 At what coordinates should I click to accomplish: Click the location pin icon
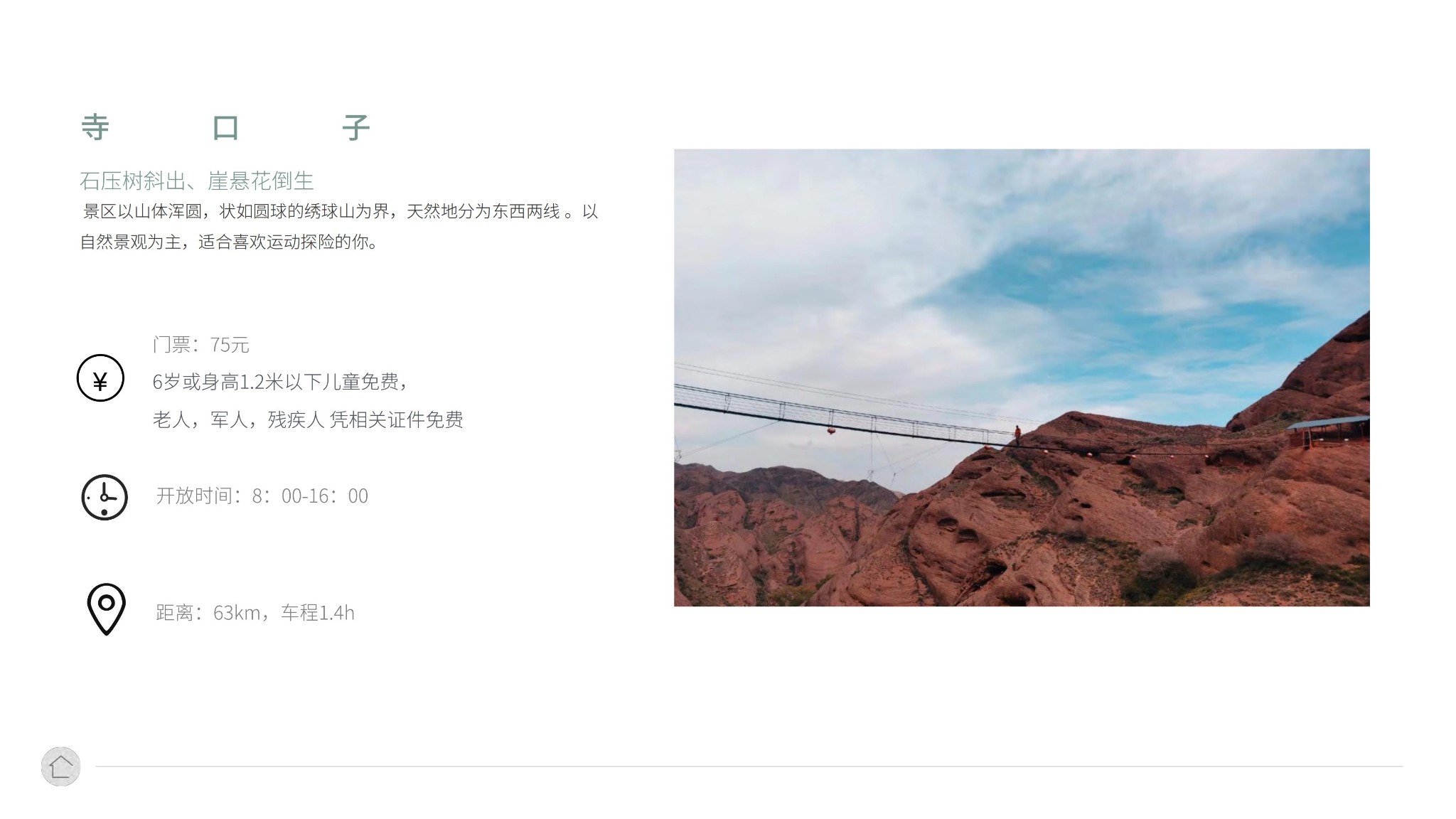click(x=106, y=609)
